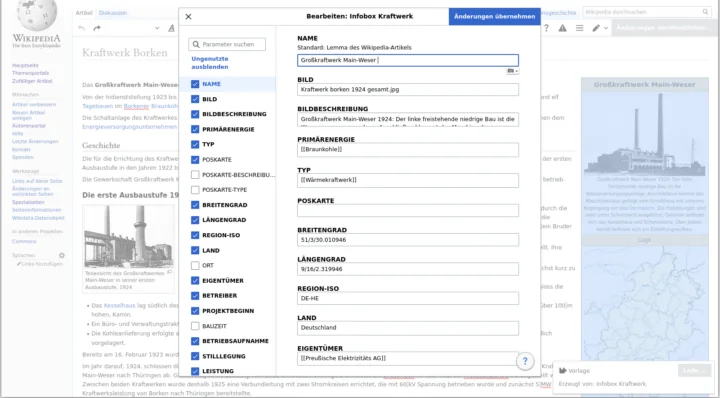Open the Artikel tab
The image size is (720, 398).
click(x=84, y=13)
